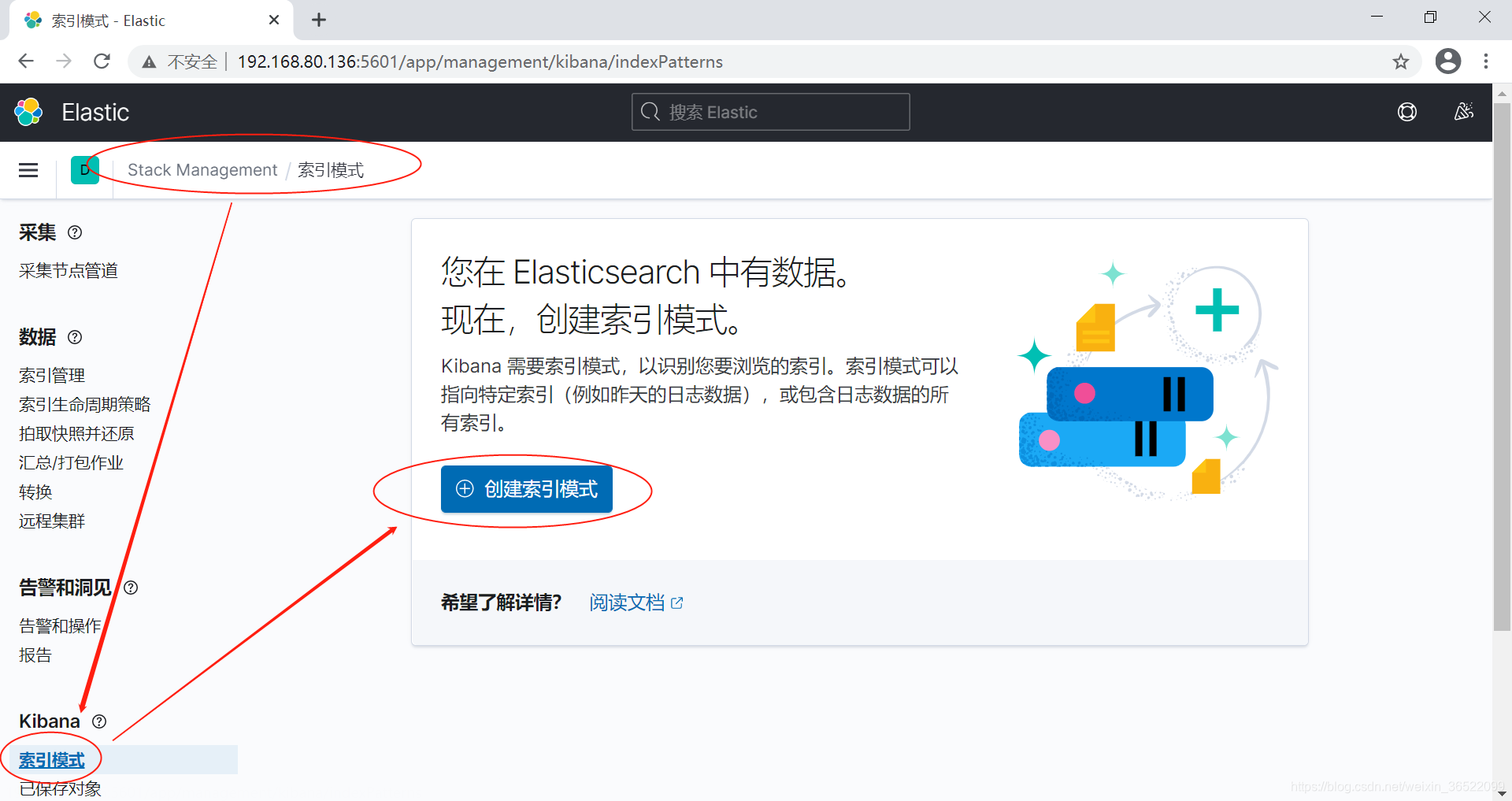The image size is (1512, 801).
Task: Click the browser address bar URL
Action: (480, 61)
